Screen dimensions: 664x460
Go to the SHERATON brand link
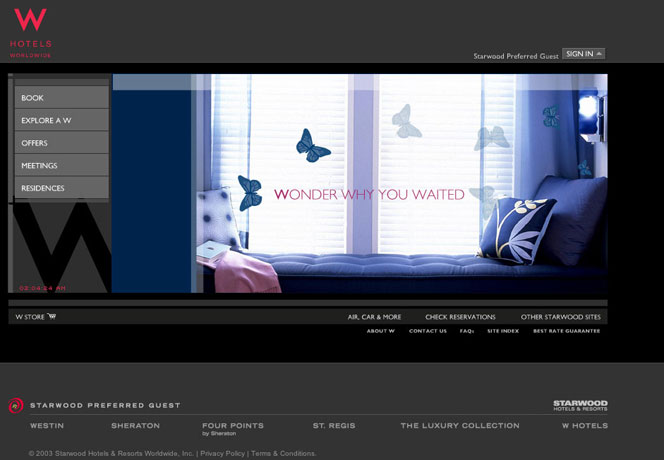[136, 426]
